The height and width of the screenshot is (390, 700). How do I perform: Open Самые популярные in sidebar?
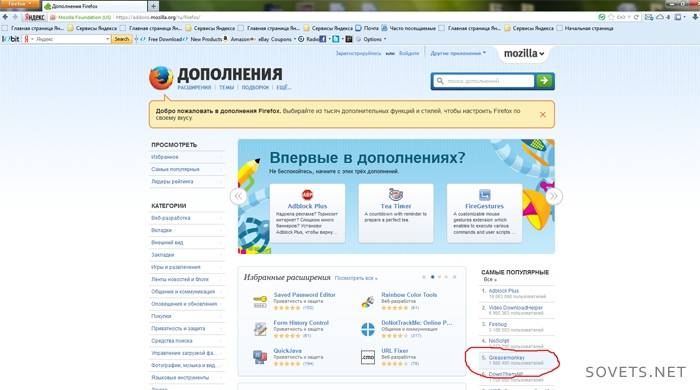pyautogui.click(x=175, y=170)
